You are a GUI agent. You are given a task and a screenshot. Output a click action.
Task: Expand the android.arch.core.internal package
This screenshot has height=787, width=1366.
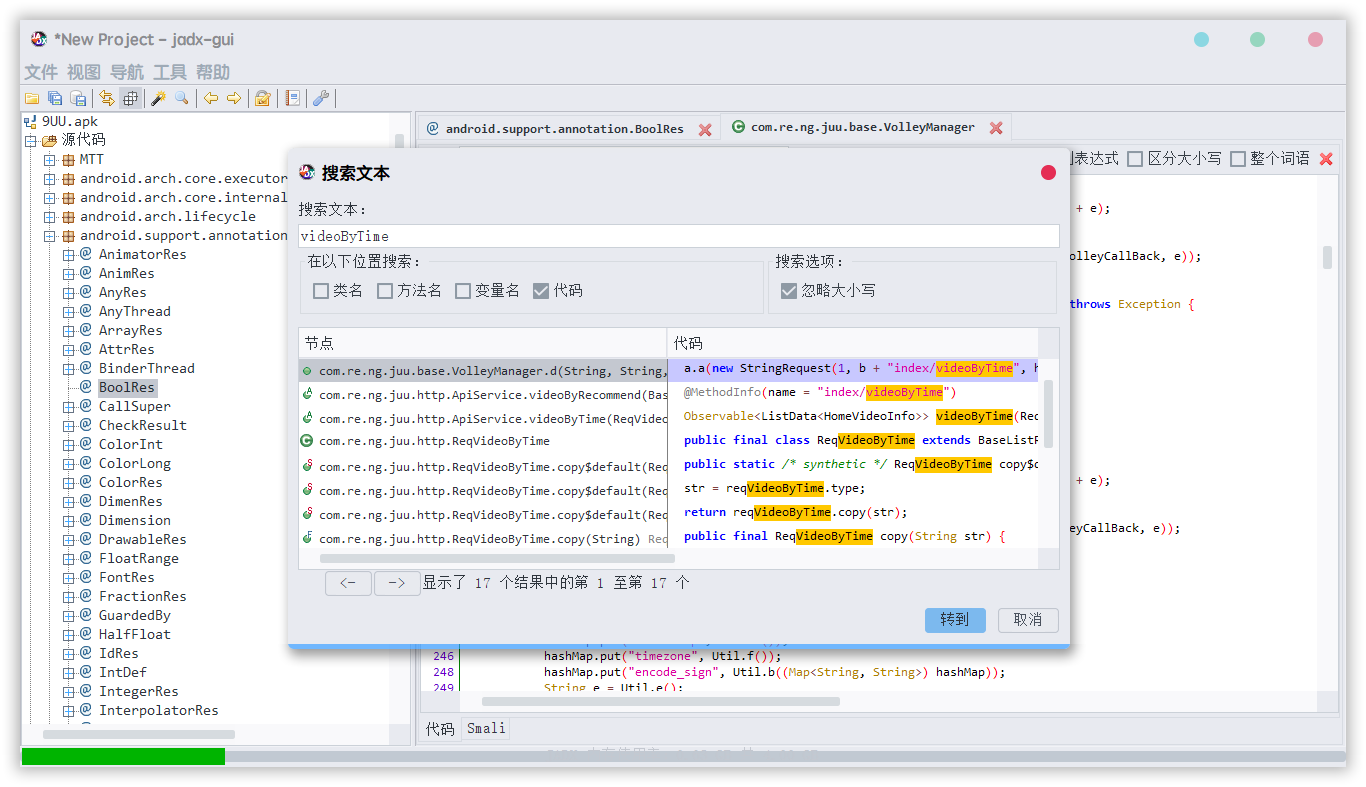[50, 198]
